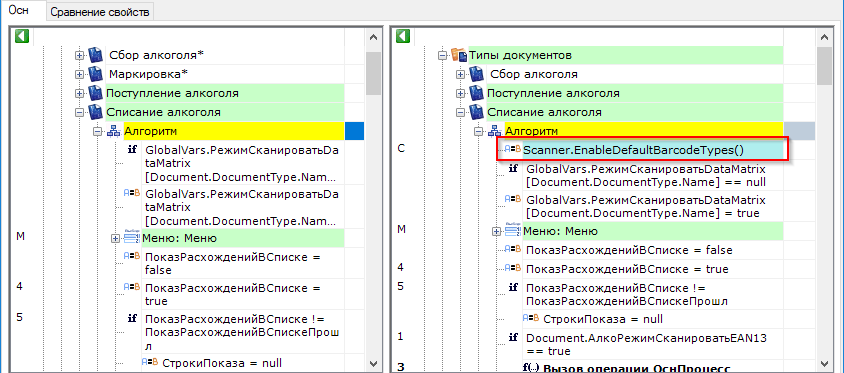Click the document icon beside right Сбор алкоголя
Screen dimensions: 844x373
(476, 74)
